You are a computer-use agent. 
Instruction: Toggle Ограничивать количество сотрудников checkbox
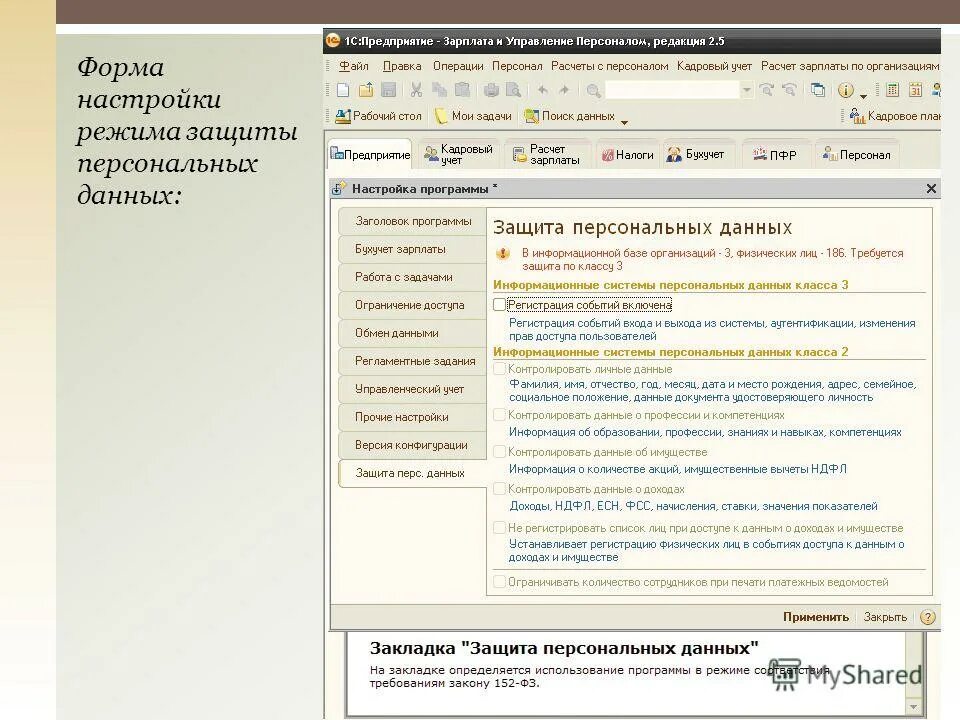pos(500,582)
